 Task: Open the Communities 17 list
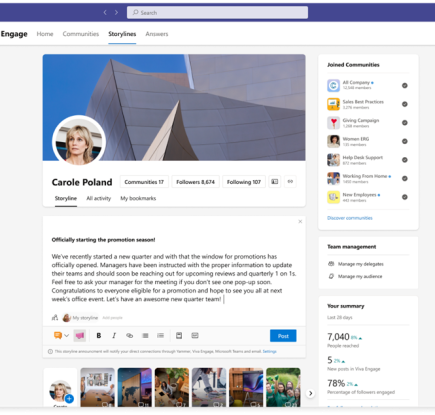click(144, 182)
